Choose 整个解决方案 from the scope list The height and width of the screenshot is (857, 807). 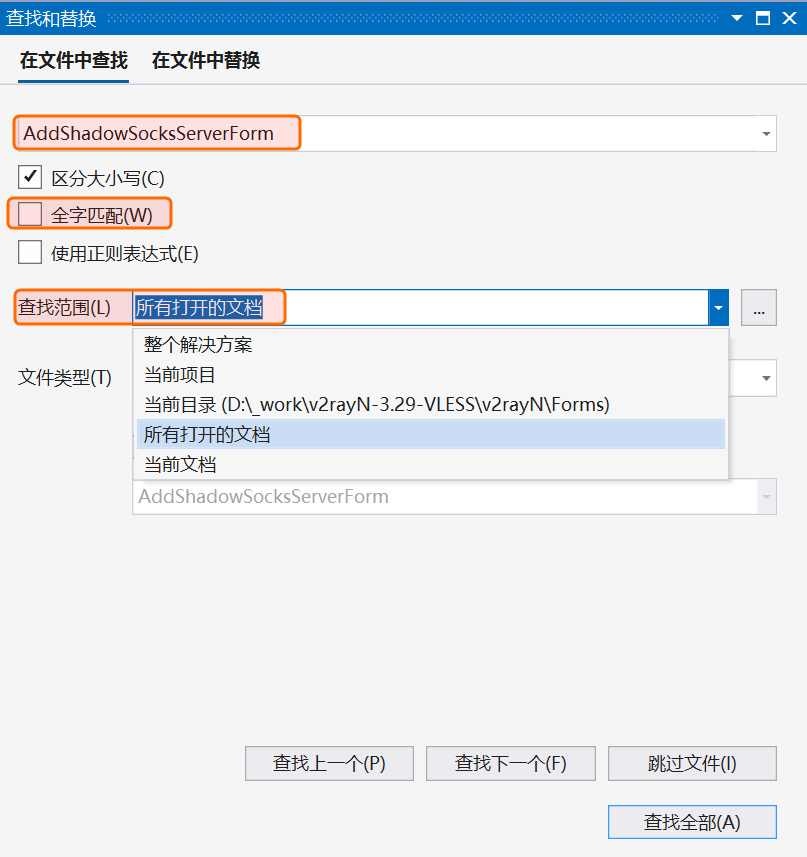coord(198,345)
